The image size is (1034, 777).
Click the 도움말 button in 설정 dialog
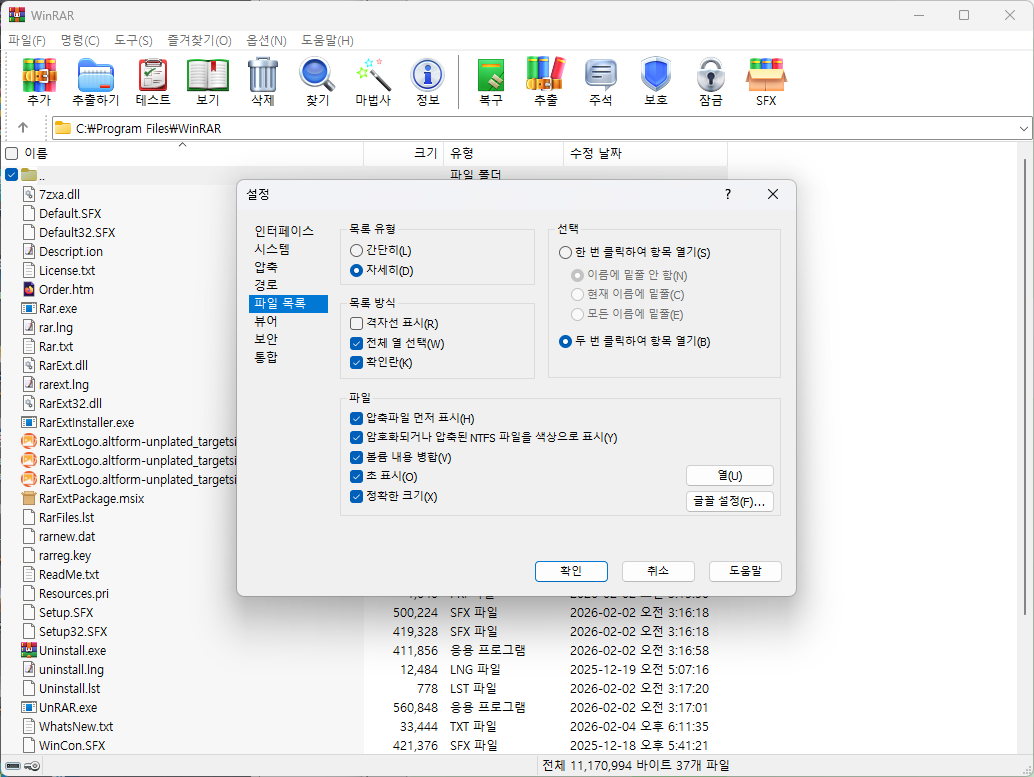pos(745,571)
